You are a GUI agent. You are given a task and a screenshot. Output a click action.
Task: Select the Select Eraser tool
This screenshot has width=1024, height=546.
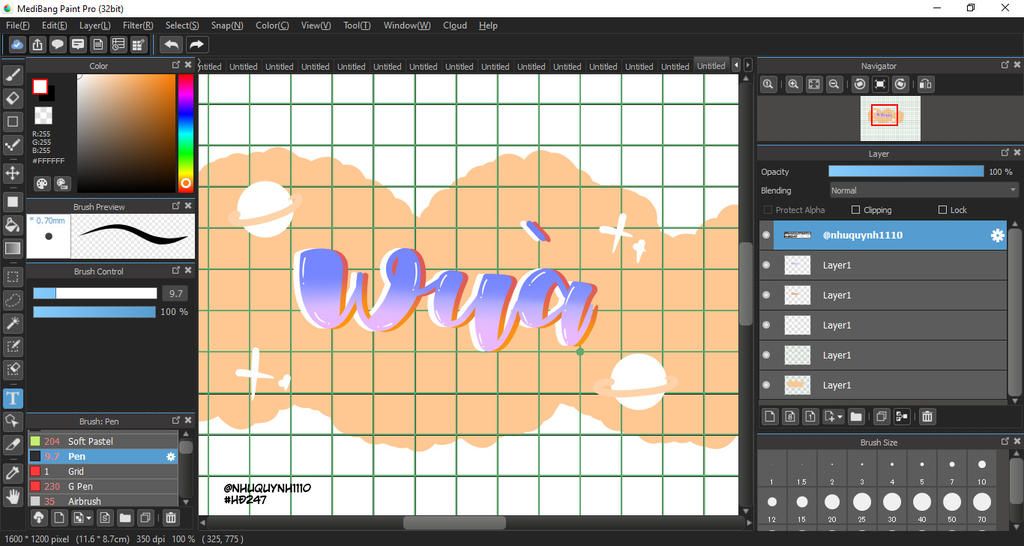12,369
